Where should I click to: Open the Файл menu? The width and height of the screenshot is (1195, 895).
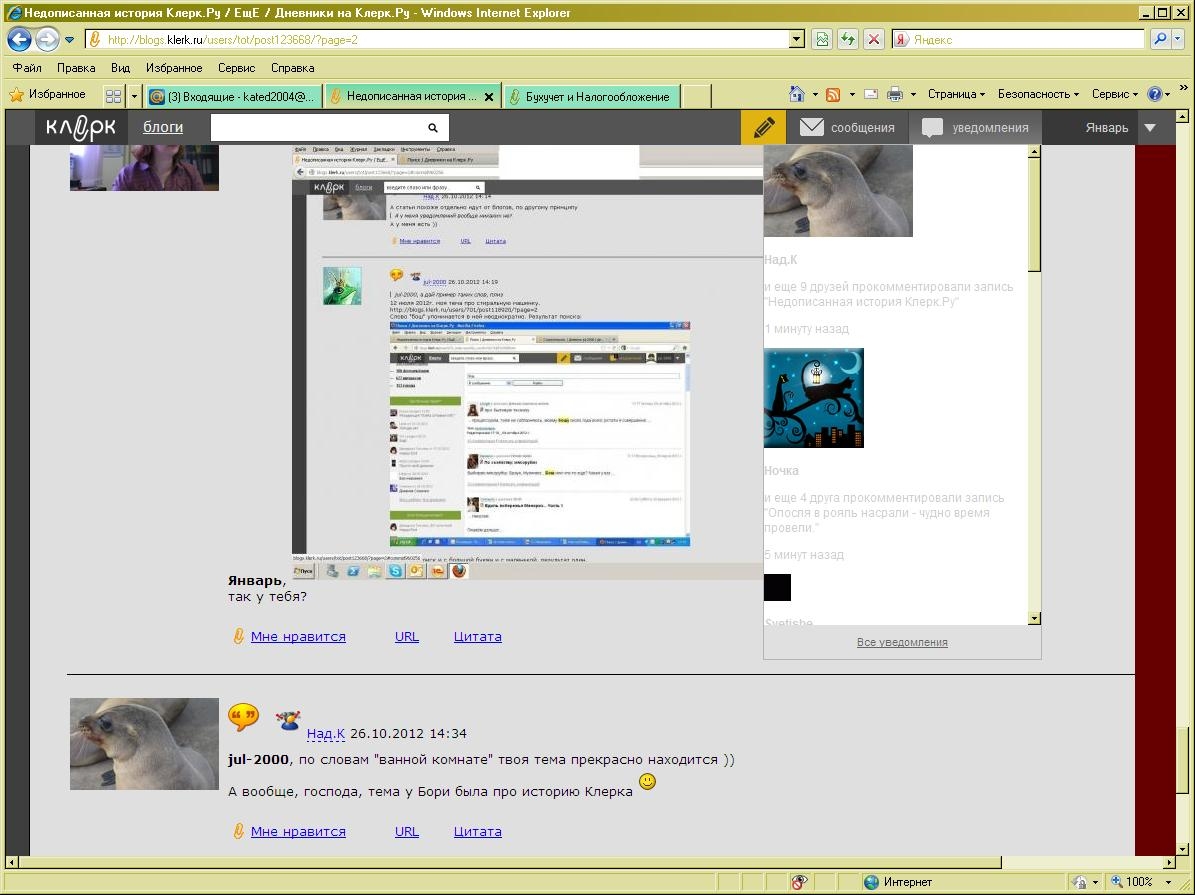pyautogui.click(x=27, y=68)
